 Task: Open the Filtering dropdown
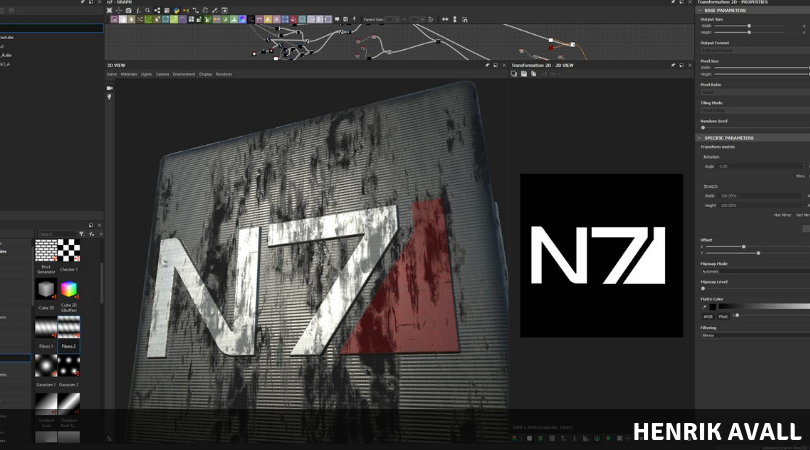(755, 335)
